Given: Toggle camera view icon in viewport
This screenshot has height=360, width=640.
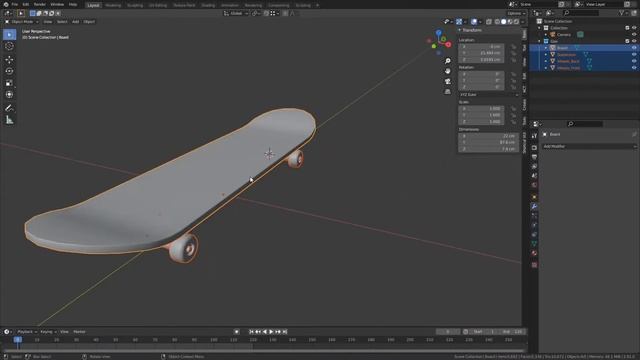Looking at the screenshot, I should pyautogui.click(x=448, y=81).
